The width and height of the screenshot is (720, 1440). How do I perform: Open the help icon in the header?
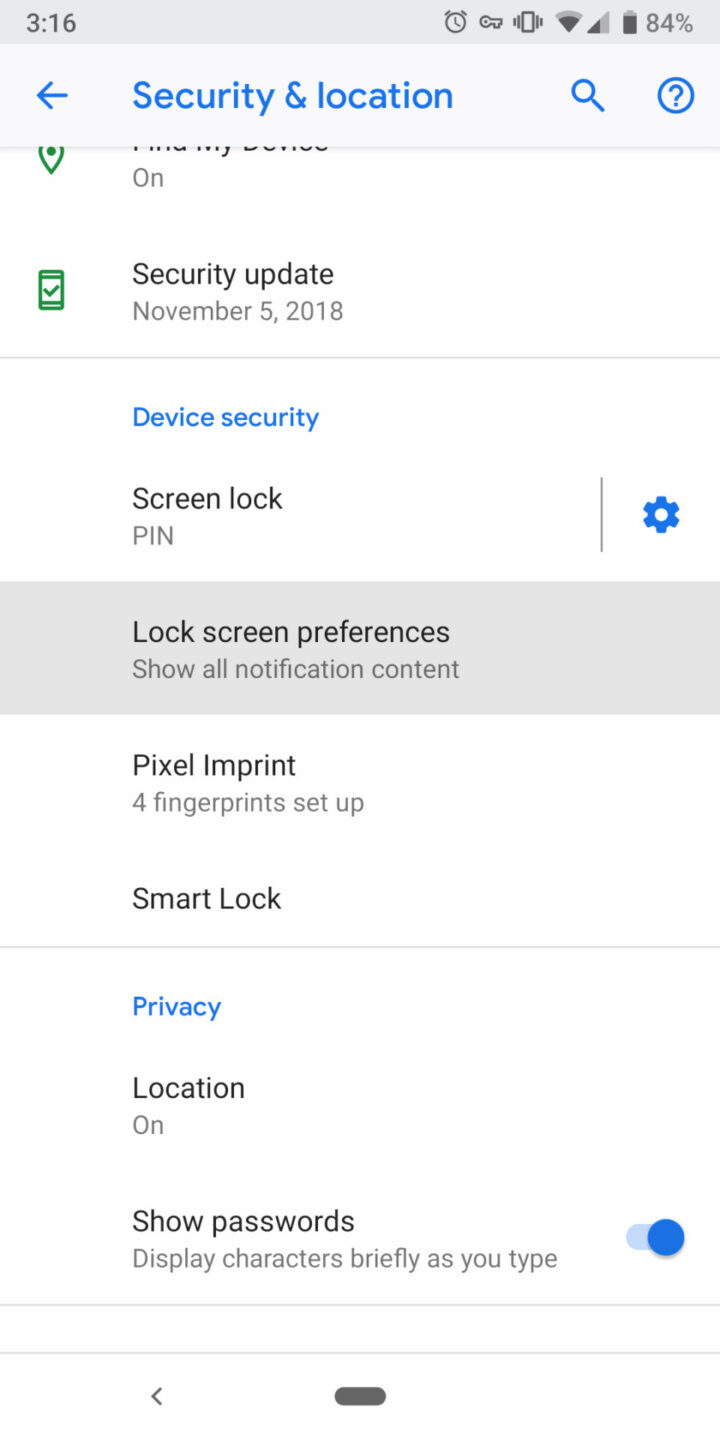point(675,95)
